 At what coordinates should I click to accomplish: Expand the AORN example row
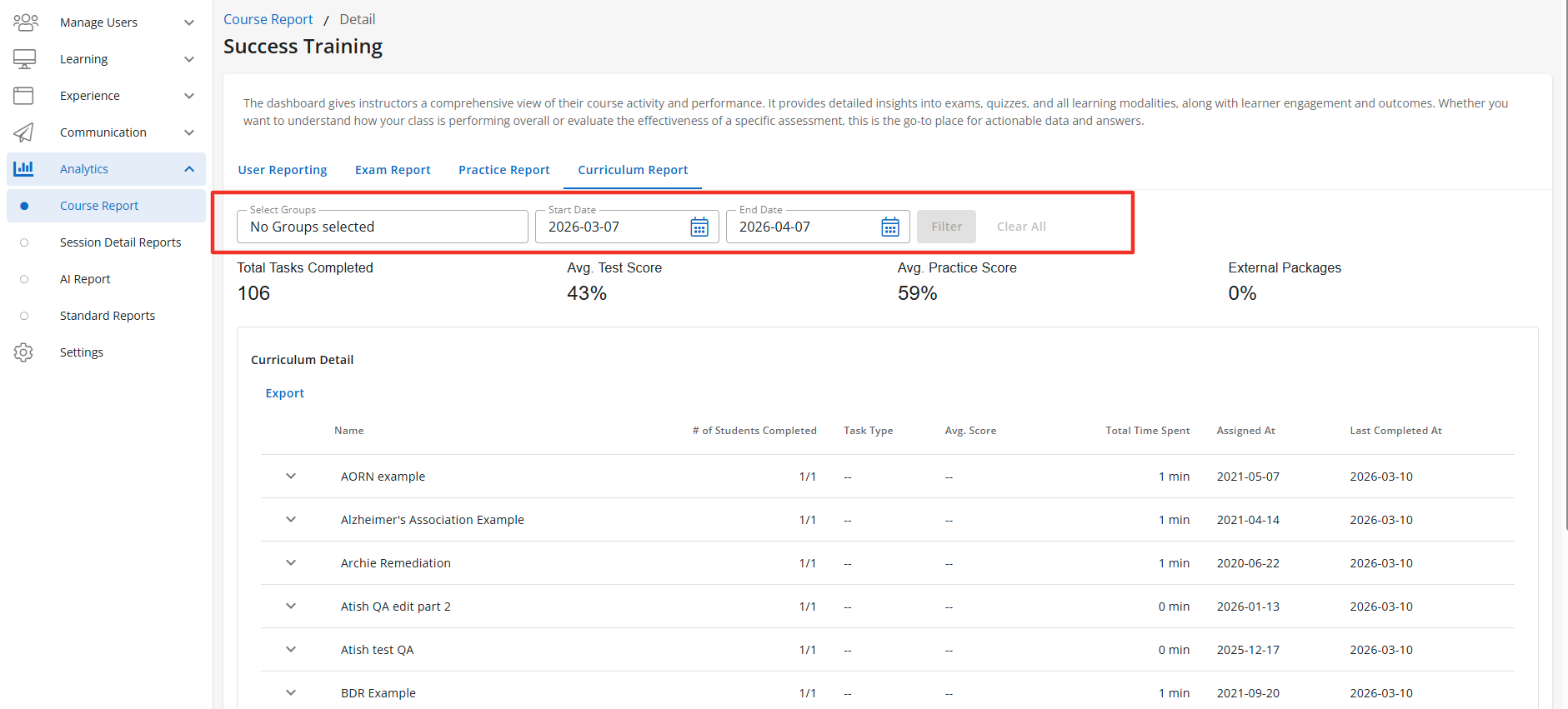291,477
